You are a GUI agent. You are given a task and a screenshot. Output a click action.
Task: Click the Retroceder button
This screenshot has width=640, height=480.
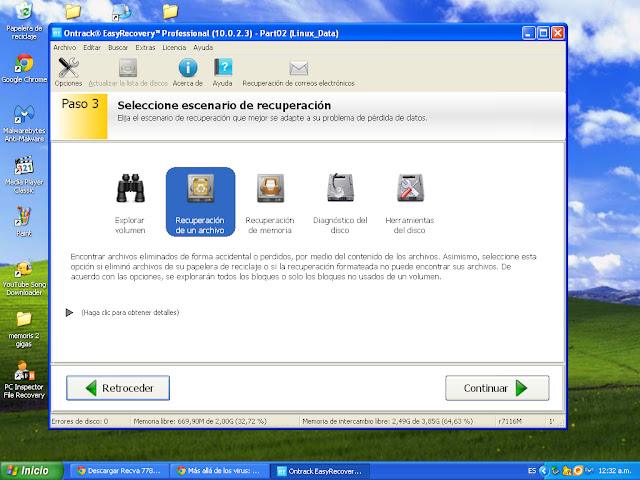(x=118, y=388)
